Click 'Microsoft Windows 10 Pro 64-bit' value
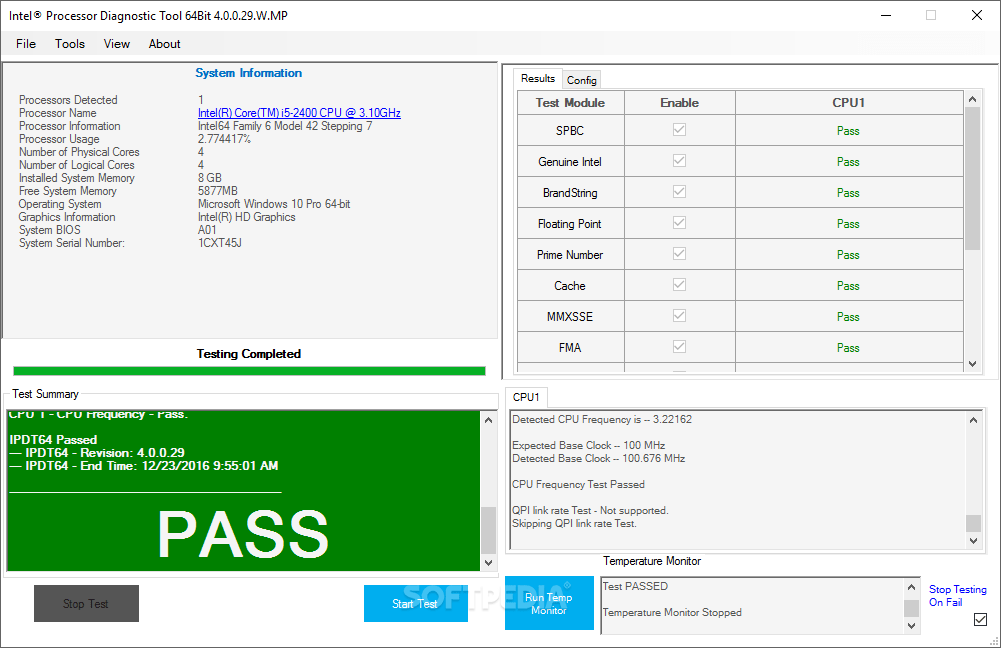The image size is (1001, 648). tap(274, 204)
